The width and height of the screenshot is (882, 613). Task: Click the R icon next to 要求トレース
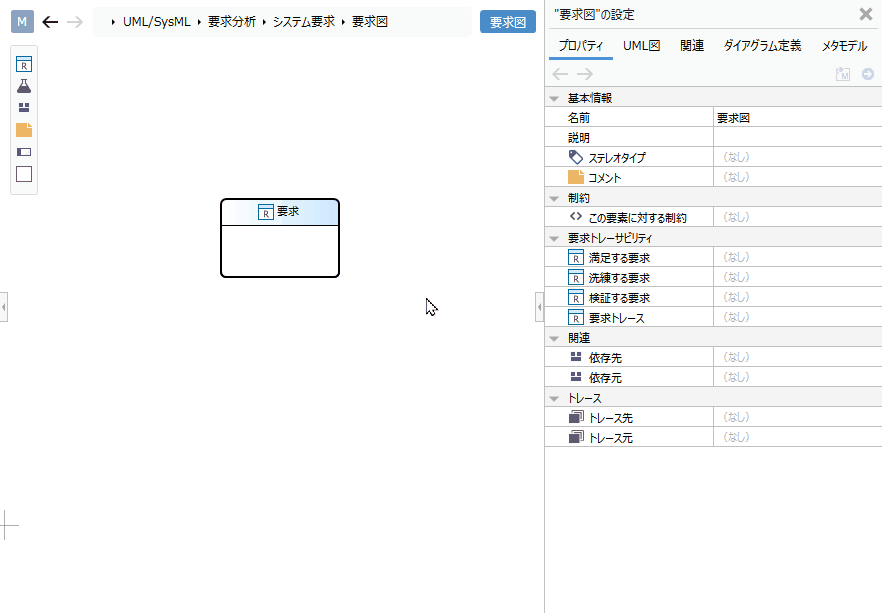point(575,317)
